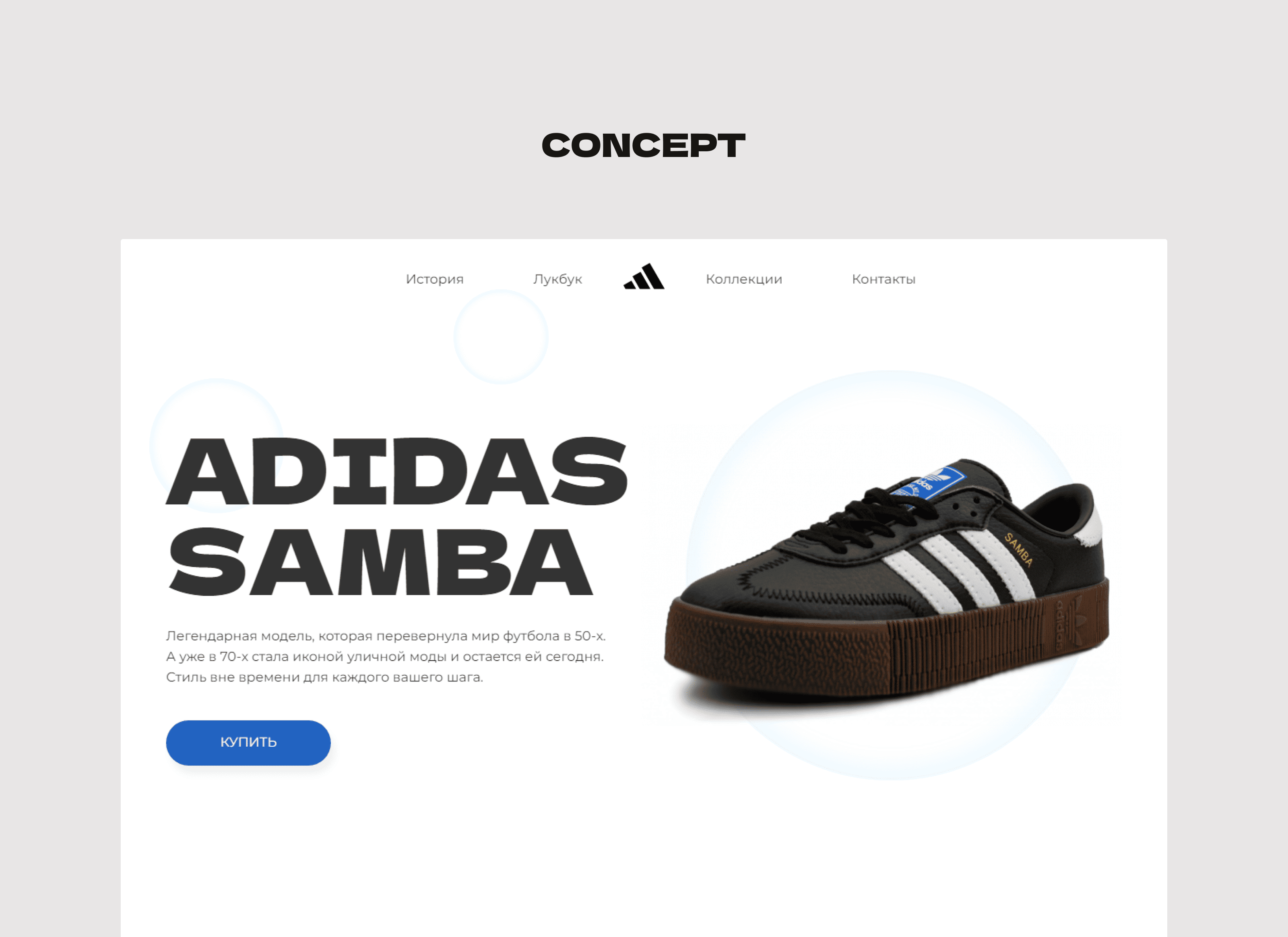The width and height of the screenshot is (1288, 937).
Task: Go to the Лукбук page
Action: click(558, 279)
